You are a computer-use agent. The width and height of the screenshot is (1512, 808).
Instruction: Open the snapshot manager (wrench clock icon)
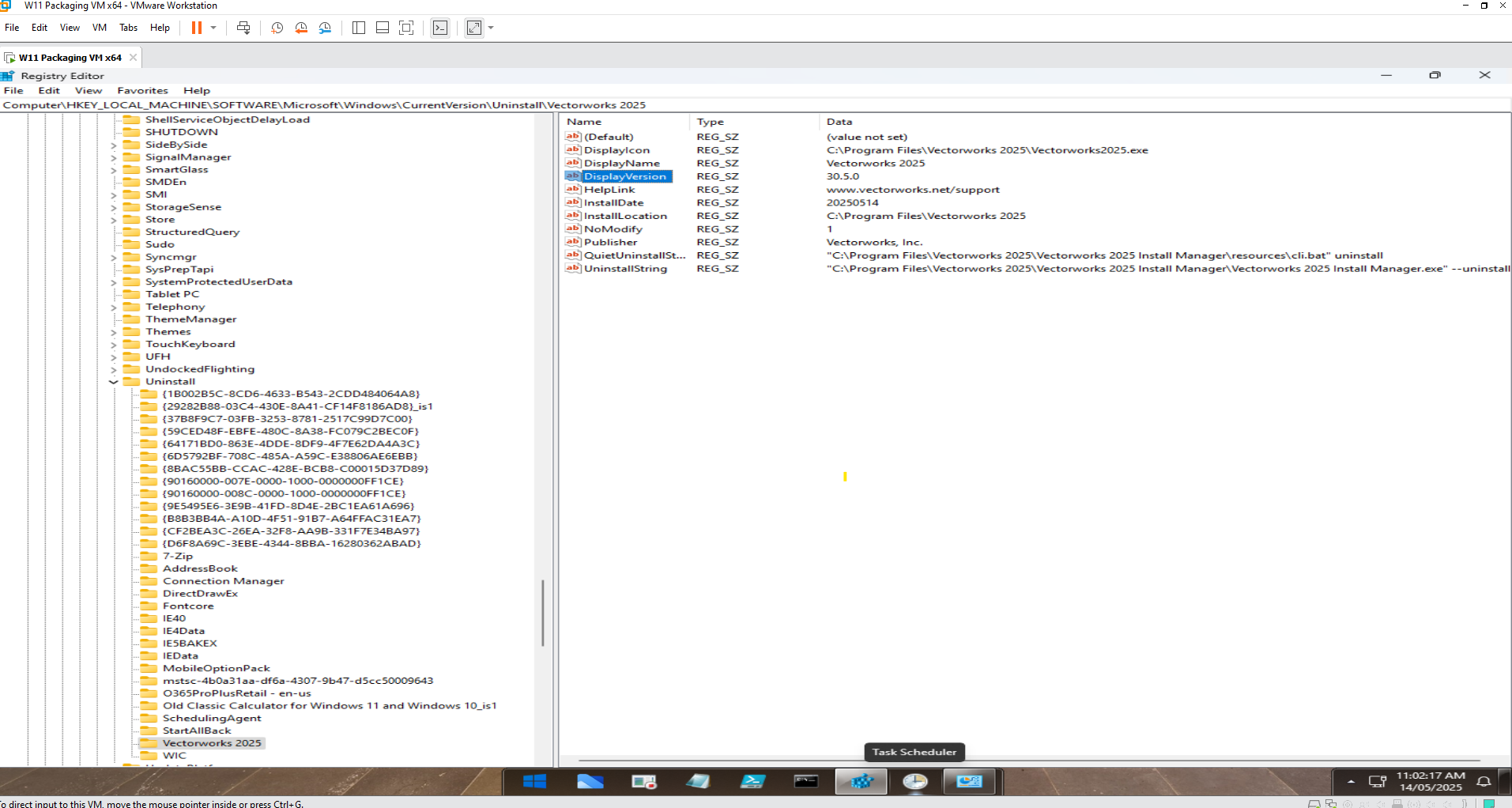tap(325, 28)
